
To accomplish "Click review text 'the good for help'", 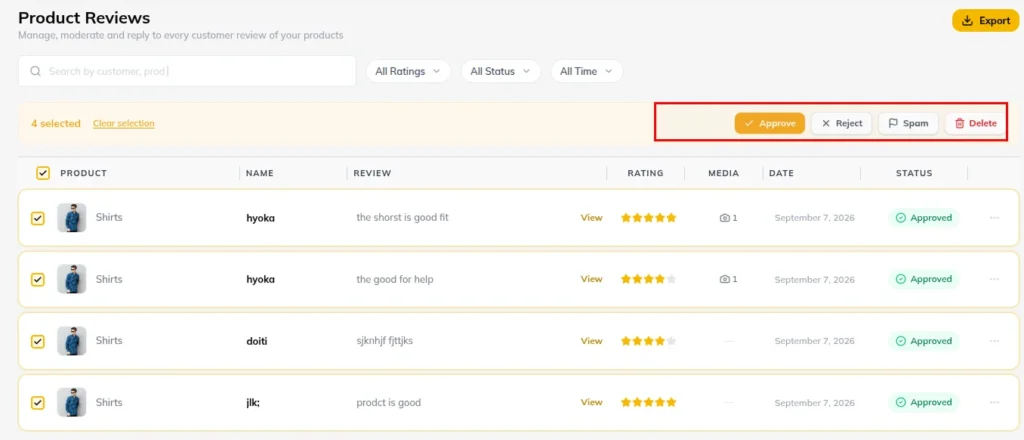I will (395, 279).
